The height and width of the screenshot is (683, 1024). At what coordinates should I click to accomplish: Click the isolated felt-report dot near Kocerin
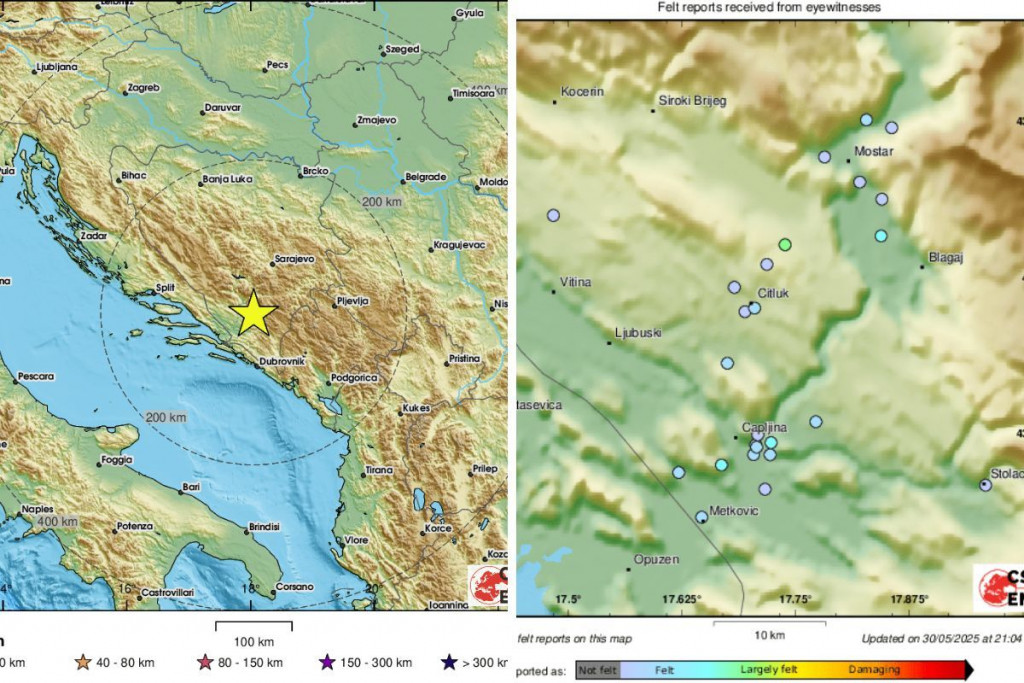pos(553,213)
